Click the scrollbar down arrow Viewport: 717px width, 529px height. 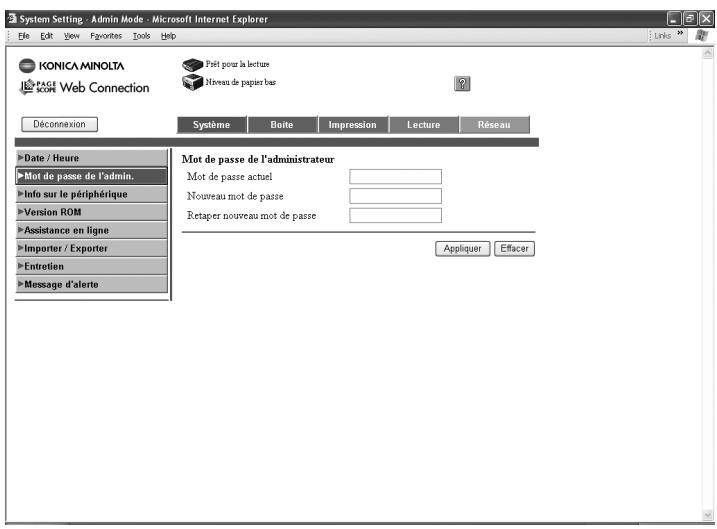(x=707, y=515)
